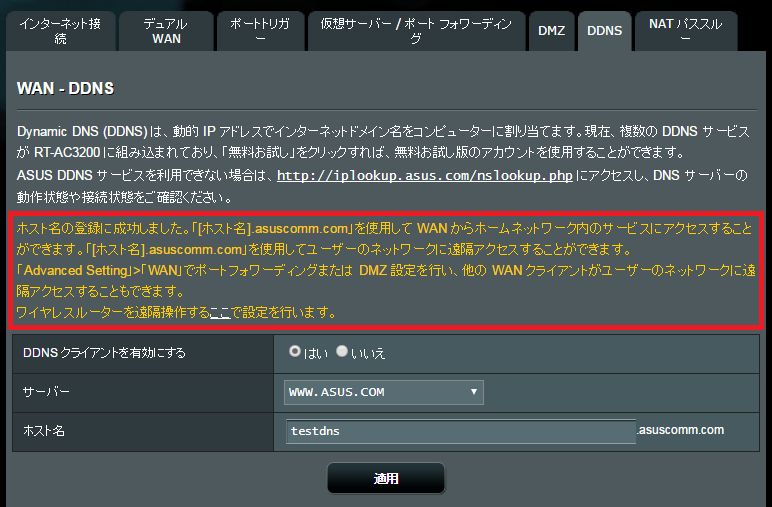Click the ホスト名 row label
The height and width of the screenshot is (507, 772).
44,431
